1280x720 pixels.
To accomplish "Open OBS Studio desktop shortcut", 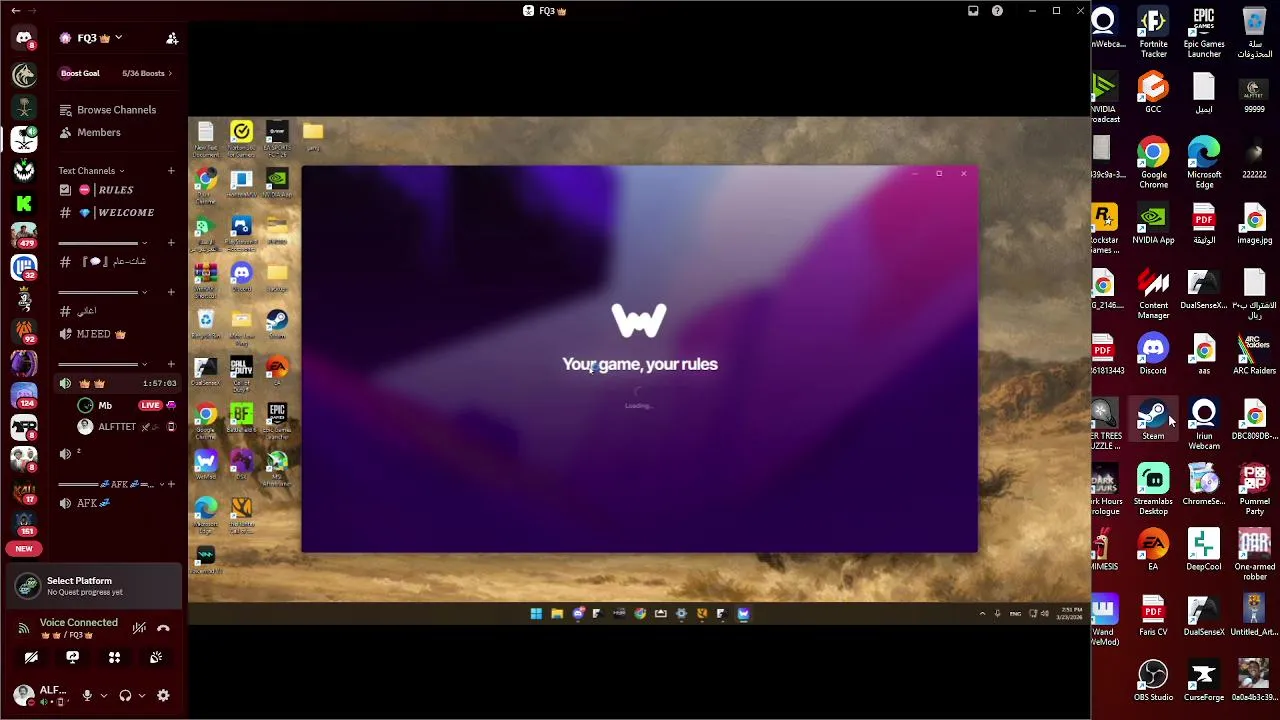I will (x=1153, y=681).
